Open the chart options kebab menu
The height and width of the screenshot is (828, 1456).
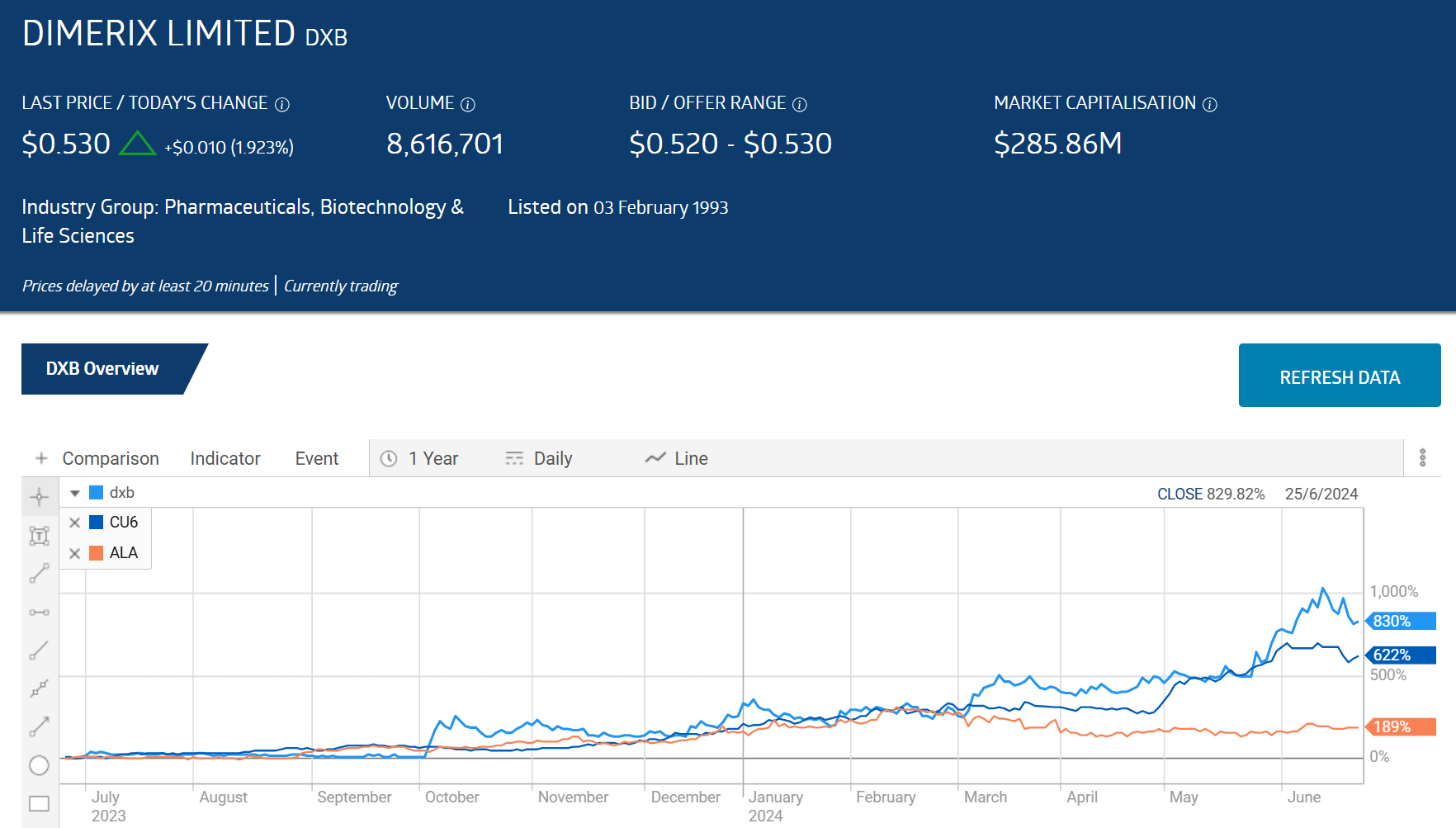[x=1422, y=458]
